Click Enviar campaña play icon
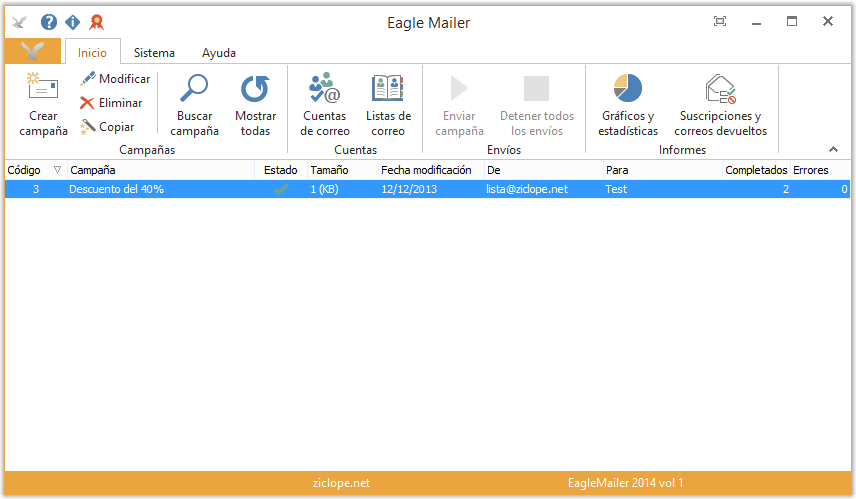 point(459,88)
